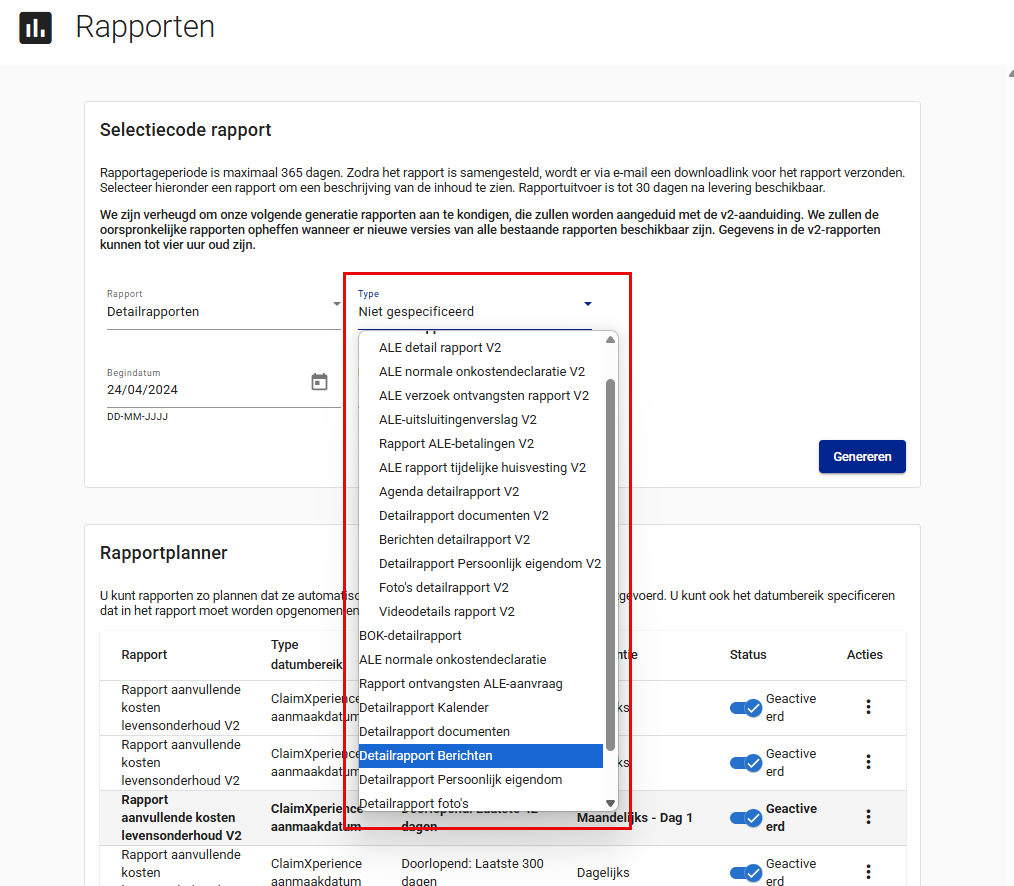Select Berichten detailrapport V2

481,539
